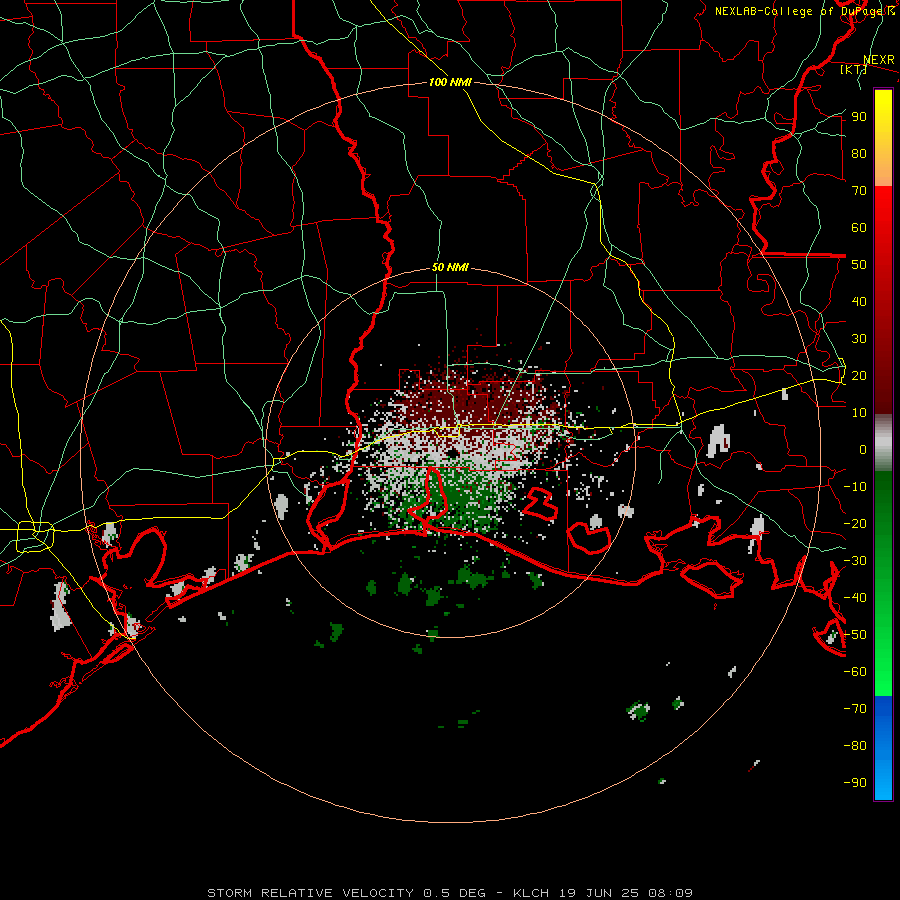Click the "KLCH" station ID in caption
Image resolution: width=900 pixels, height=900 pixels.
pyautogui.click(x=530, y=893)
